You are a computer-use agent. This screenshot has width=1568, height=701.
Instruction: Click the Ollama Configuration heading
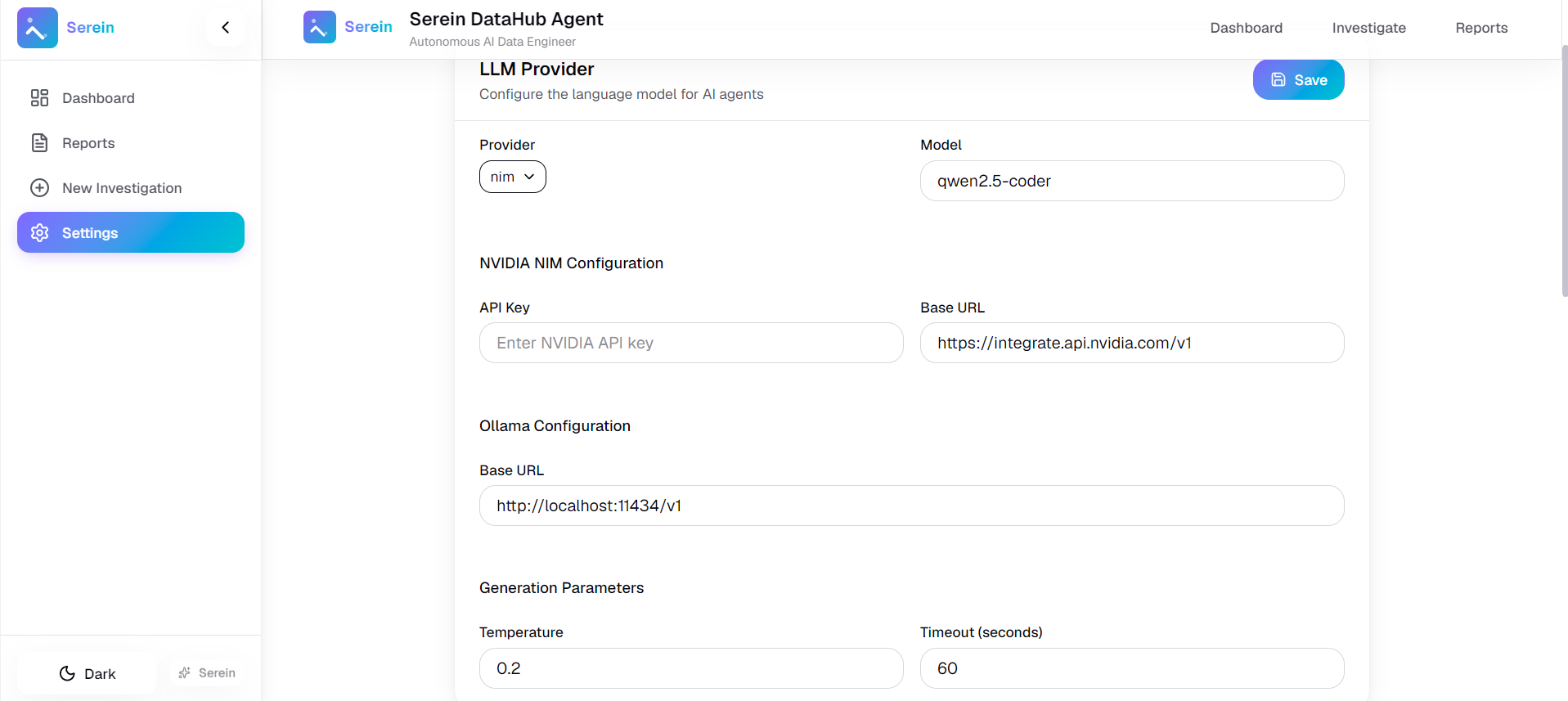click(555, 426)
